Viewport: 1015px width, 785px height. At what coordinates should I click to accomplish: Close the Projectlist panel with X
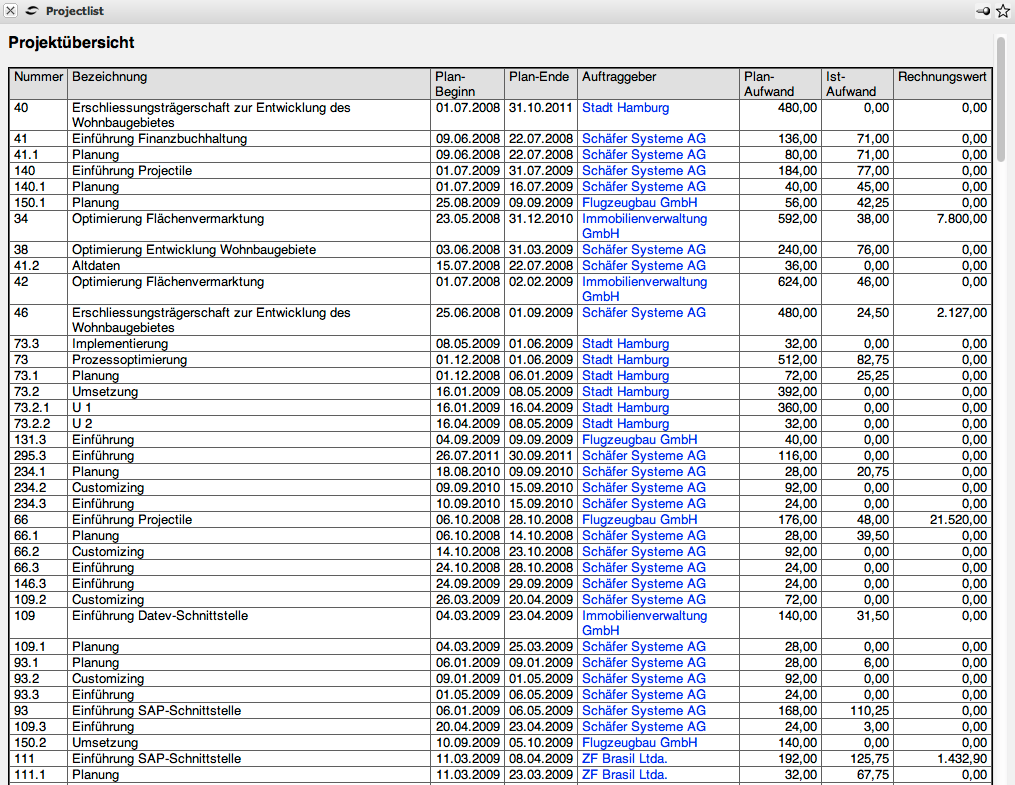tap(11, 11)
